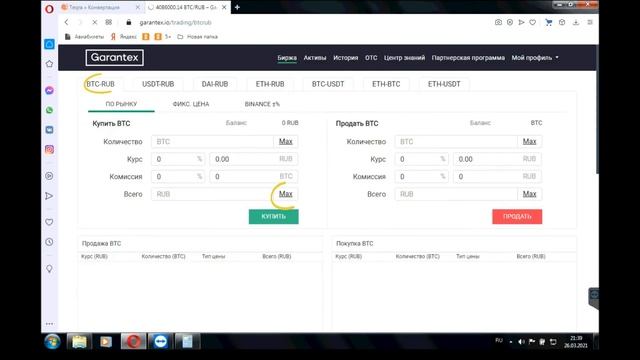The height and width of the screenshot is (360, 640).
Task: Click Max next to sell Количество
Action: click(x=529, y=142)
